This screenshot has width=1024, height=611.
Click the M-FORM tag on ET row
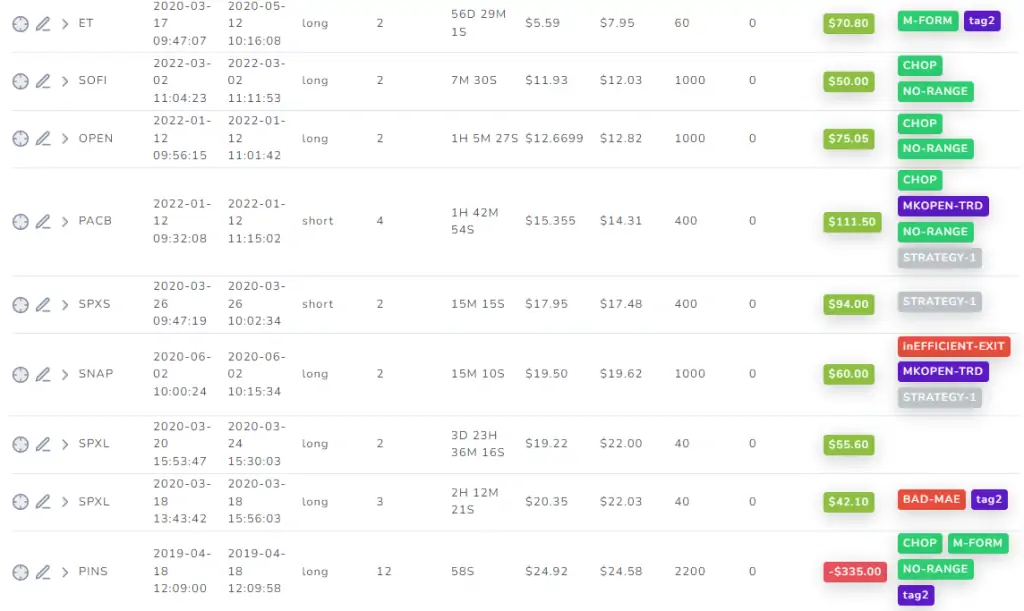(x=927, y=21)
